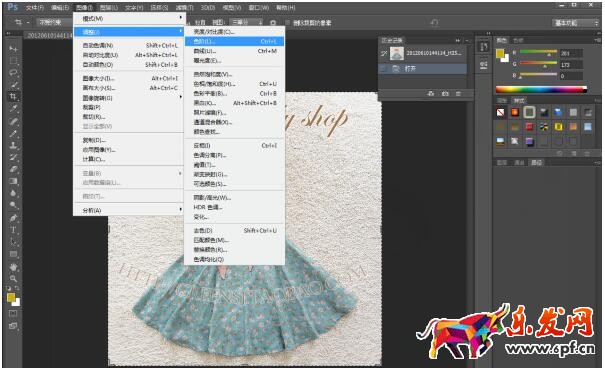Choose 图像大小(I) Image Size item
Viewport: 605px width, 369px height.
pyautogui.click(x=128, y=78)
